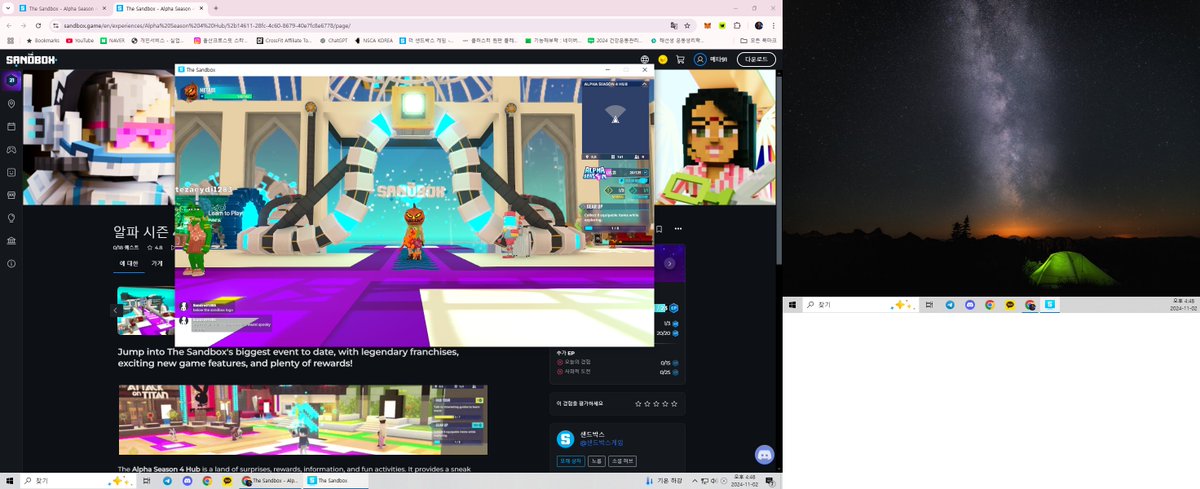This screenshot has height=489, width=1200.
Task: Click the Learn to Play sign in game
Action: click(228, 214)
